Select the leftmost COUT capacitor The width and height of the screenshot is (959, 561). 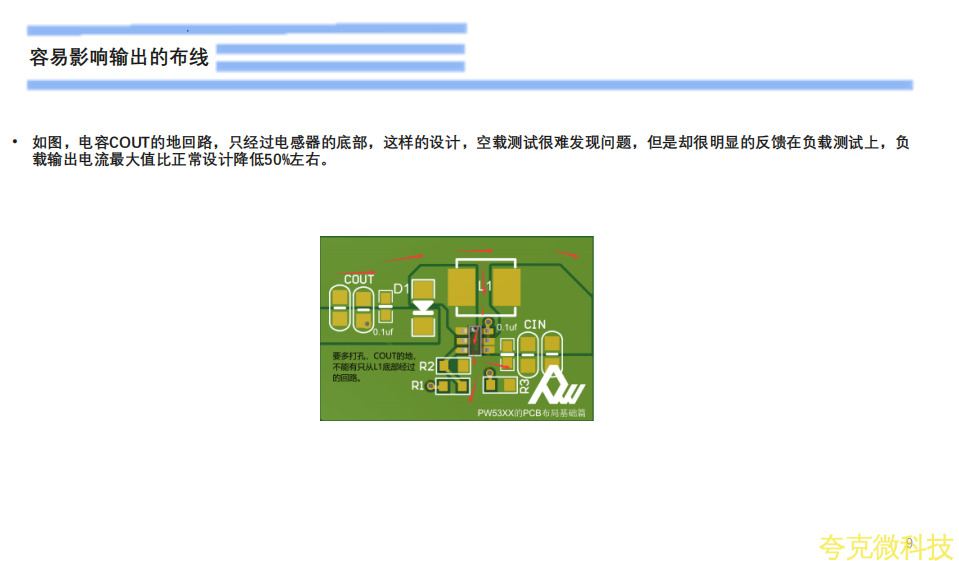[x=339, y=306]
